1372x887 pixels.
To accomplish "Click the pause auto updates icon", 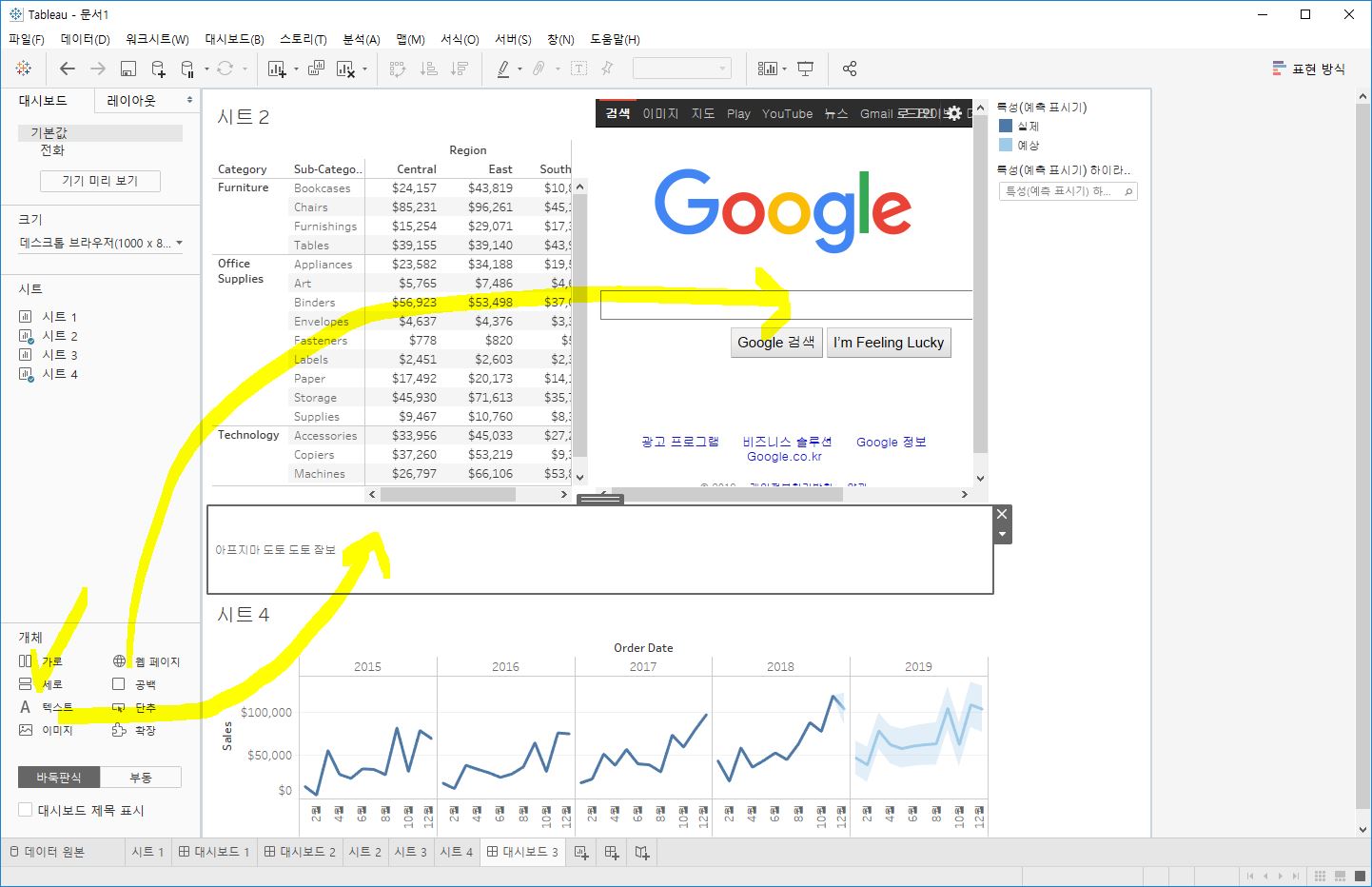I will (187, 69).
